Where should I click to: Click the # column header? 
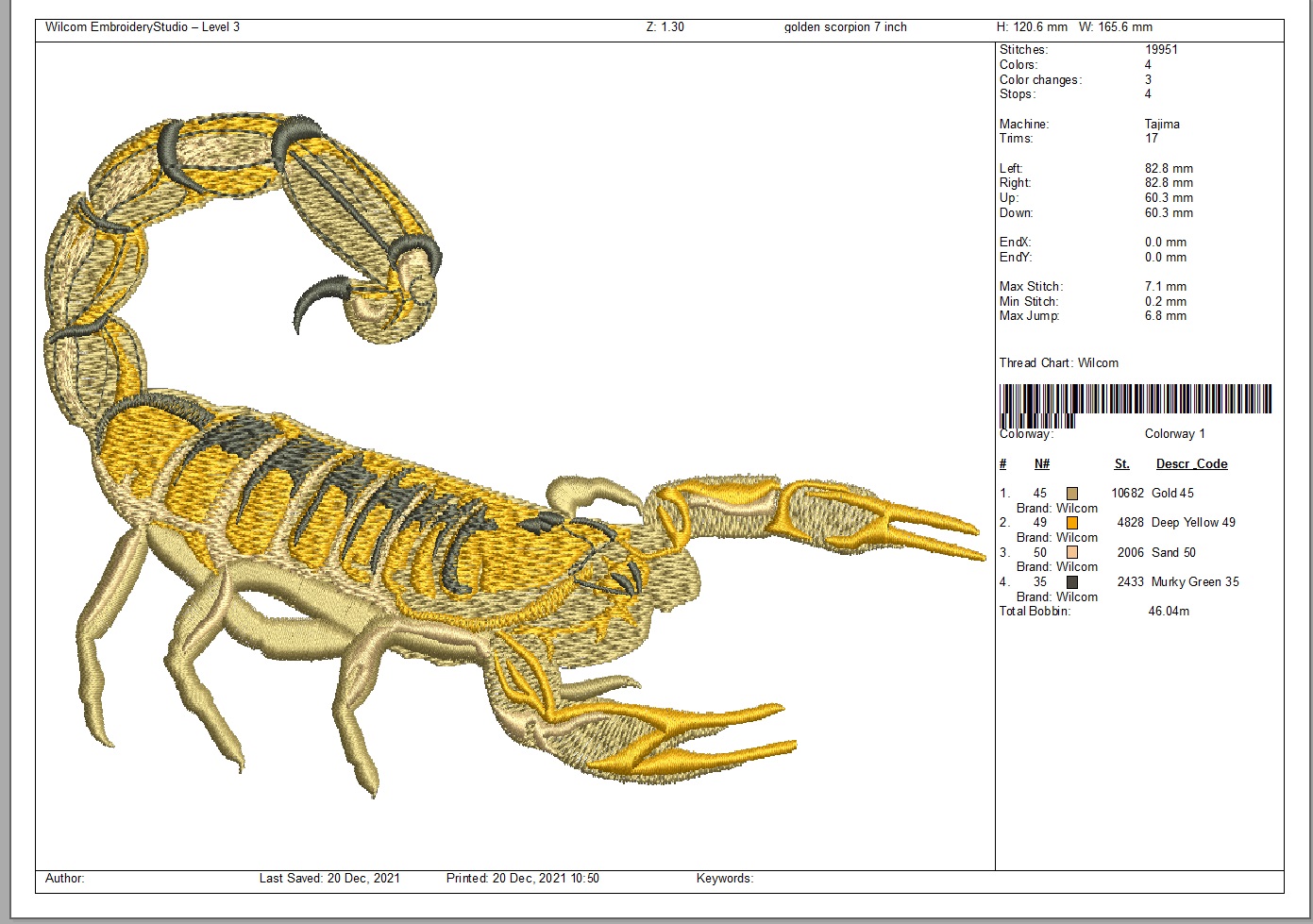1003,464
